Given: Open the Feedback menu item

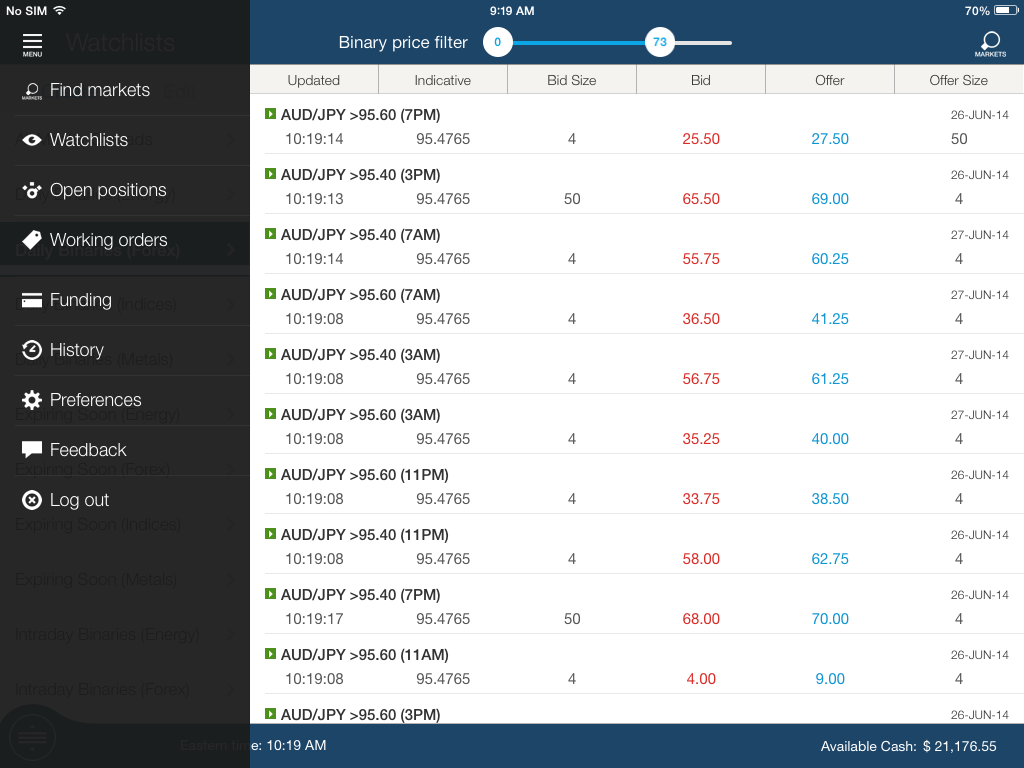Looking at the screenshot, I should pos(88,450).
